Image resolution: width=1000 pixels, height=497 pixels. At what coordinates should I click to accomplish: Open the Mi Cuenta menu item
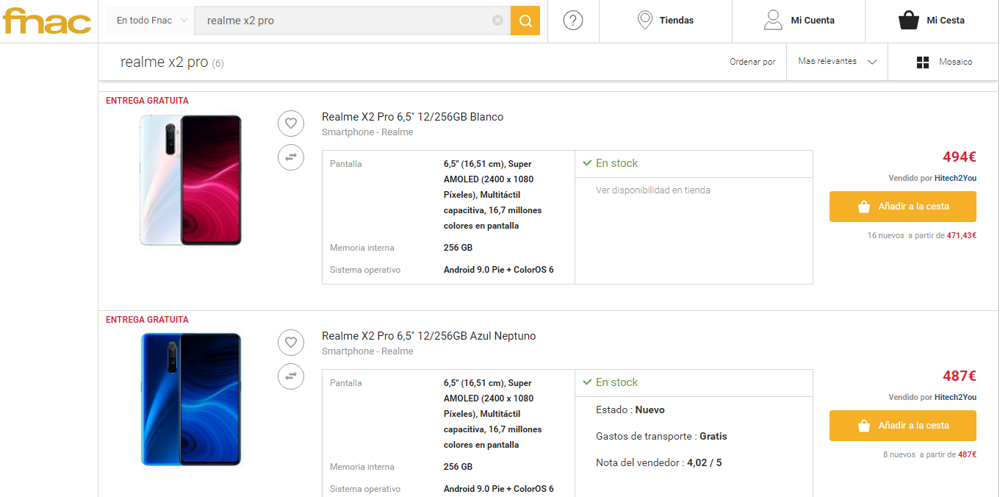click(798, 20)
